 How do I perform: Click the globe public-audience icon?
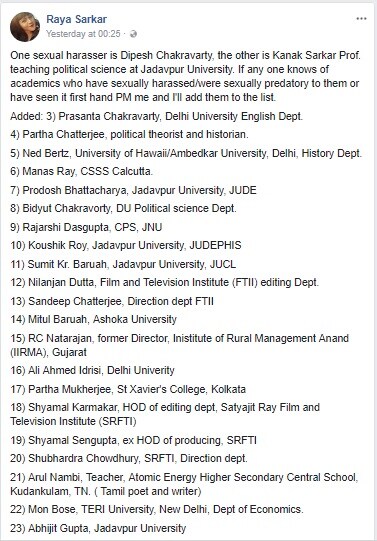coord(133,34)
